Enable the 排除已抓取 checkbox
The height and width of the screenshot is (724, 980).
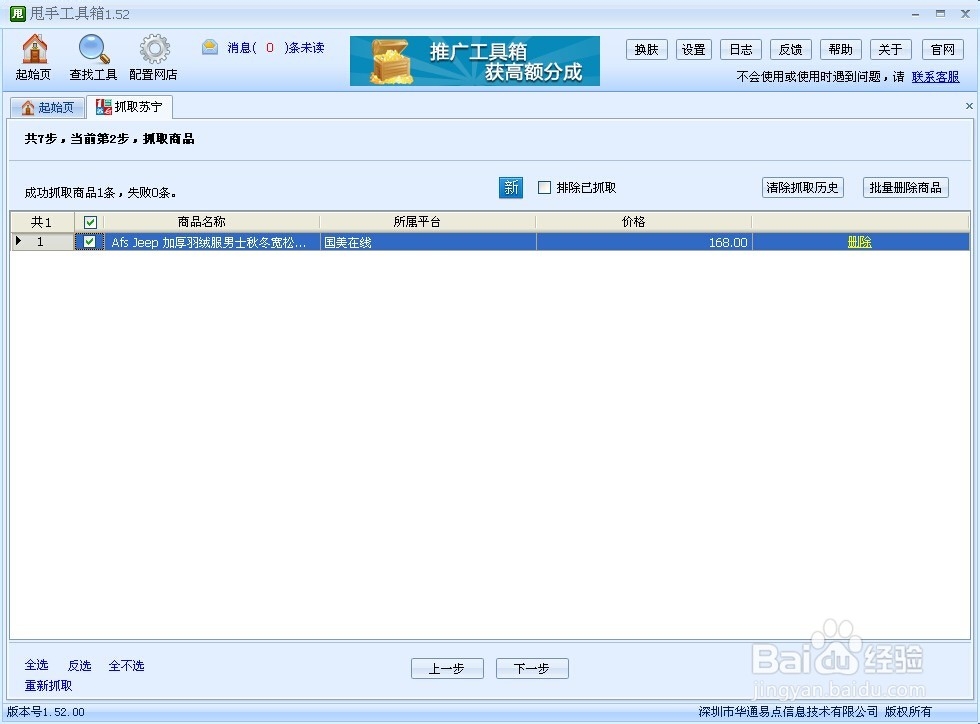(544, 187)
